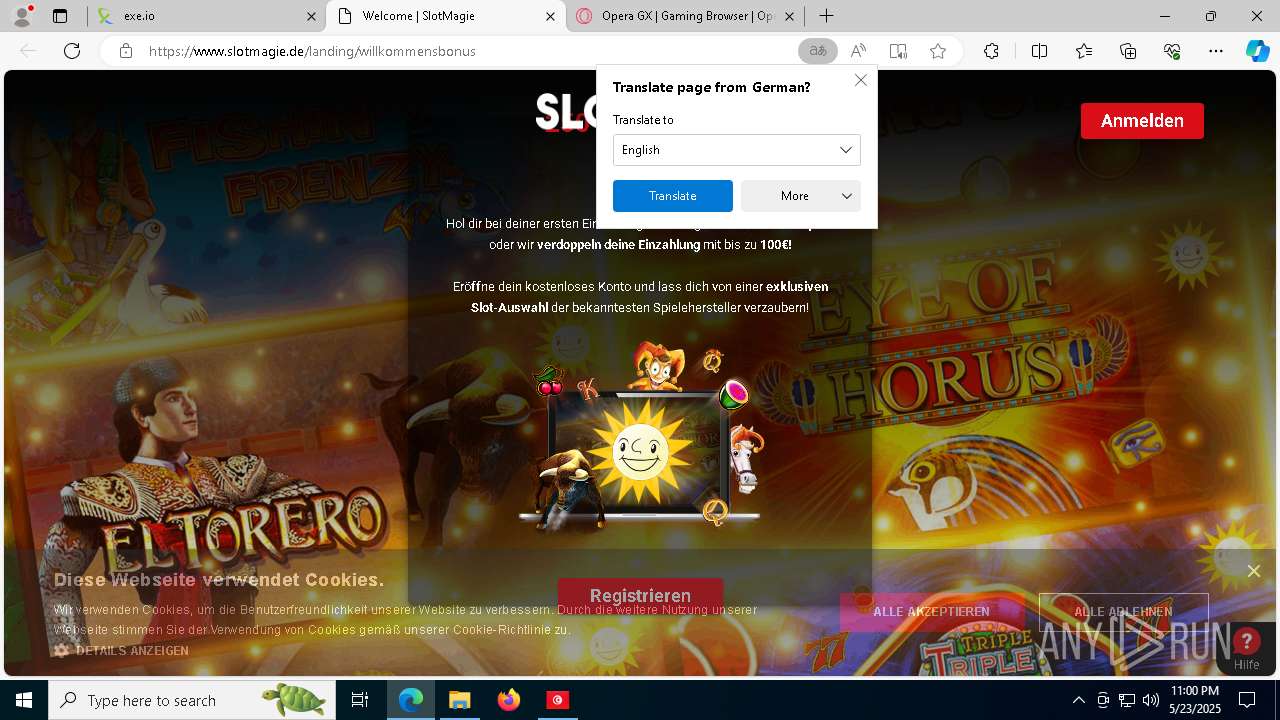Toggle split screen view

click(1039, 51)
